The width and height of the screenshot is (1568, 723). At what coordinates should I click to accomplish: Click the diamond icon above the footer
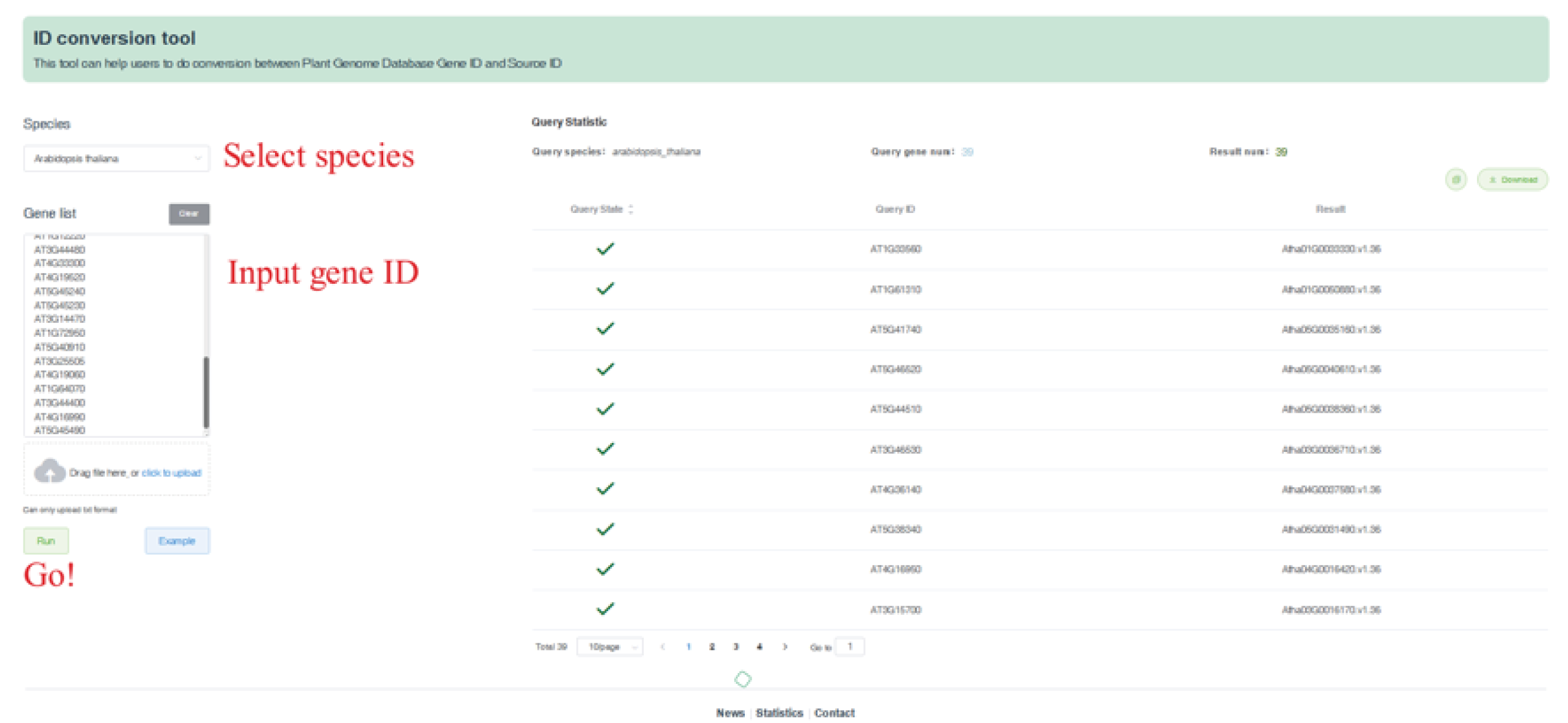(743, 679)
